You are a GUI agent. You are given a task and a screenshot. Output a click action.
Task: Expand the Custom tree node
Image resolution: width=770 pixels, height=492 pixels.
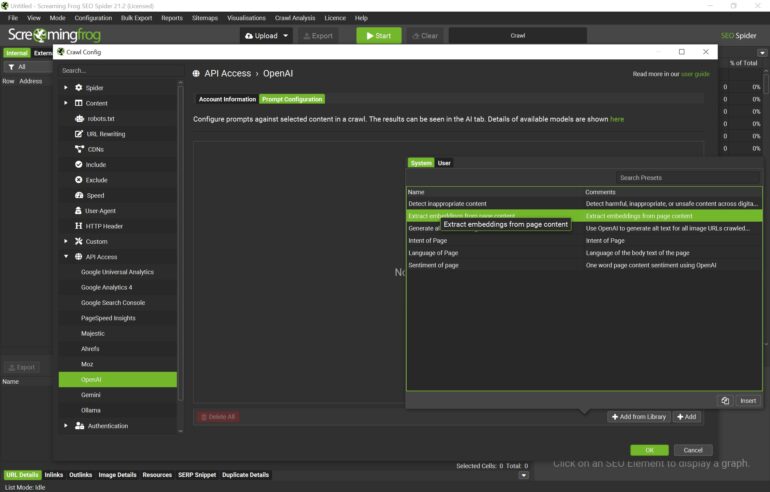click(66, 241)
